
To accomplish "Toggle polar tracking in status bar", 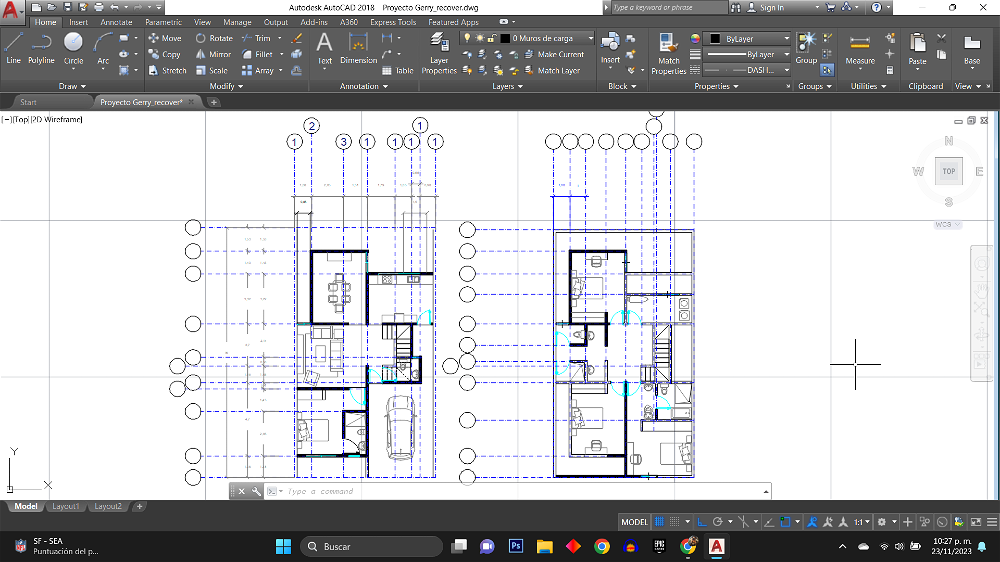I will (x=717, y=522).
